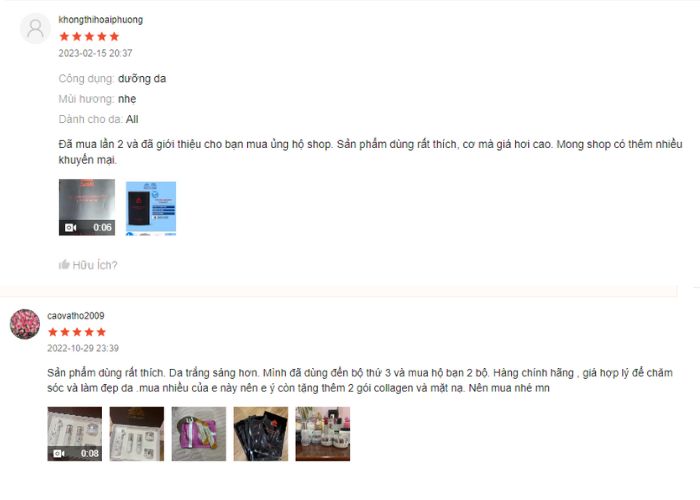The image size is (700, 500).
Task: Mark first review as Hữu ích
Action: [x=88, y=265]
